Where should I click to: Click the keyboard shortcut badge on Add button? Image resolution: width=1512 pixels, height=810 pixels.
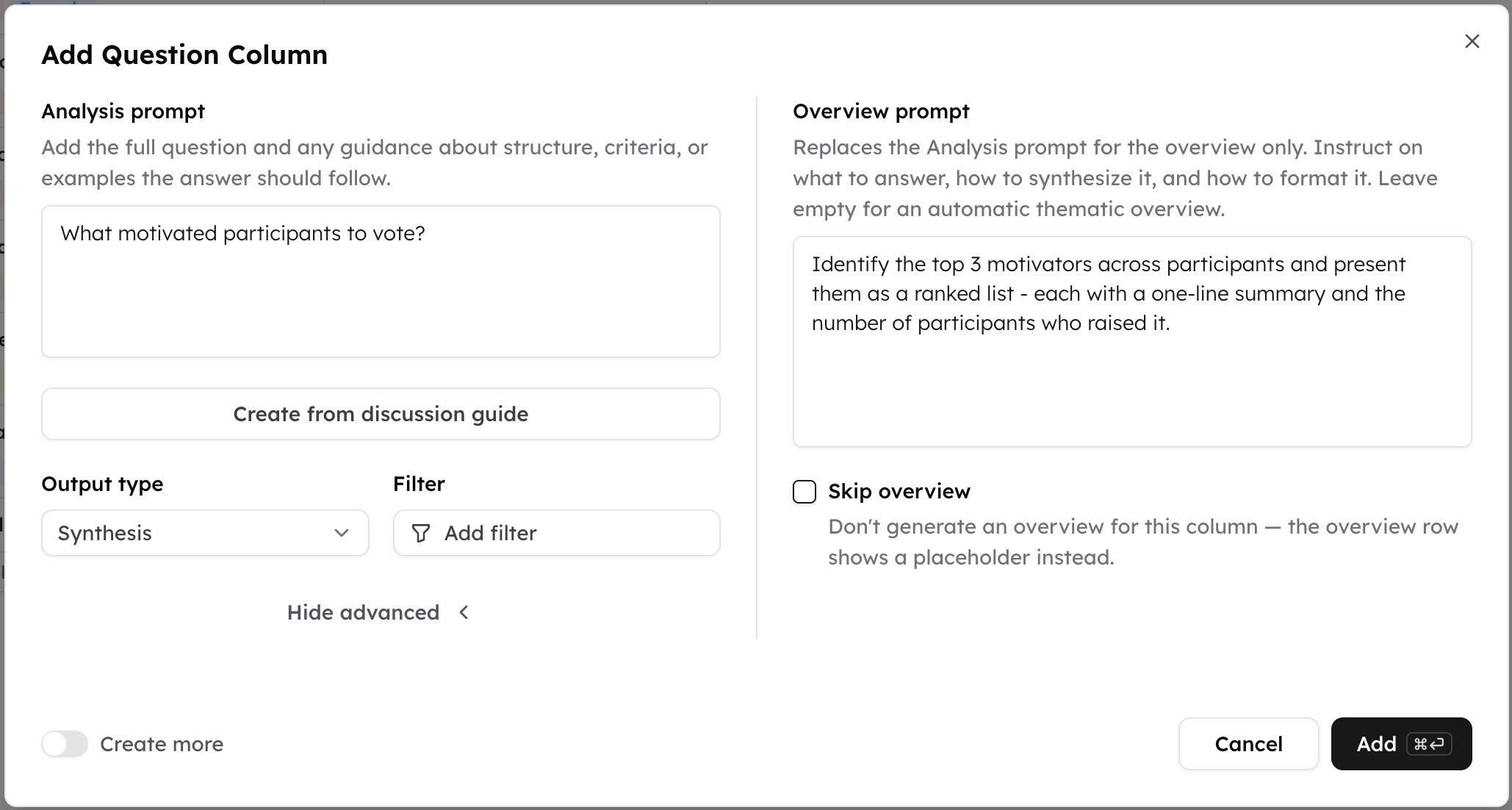(x=1429, y=744)
